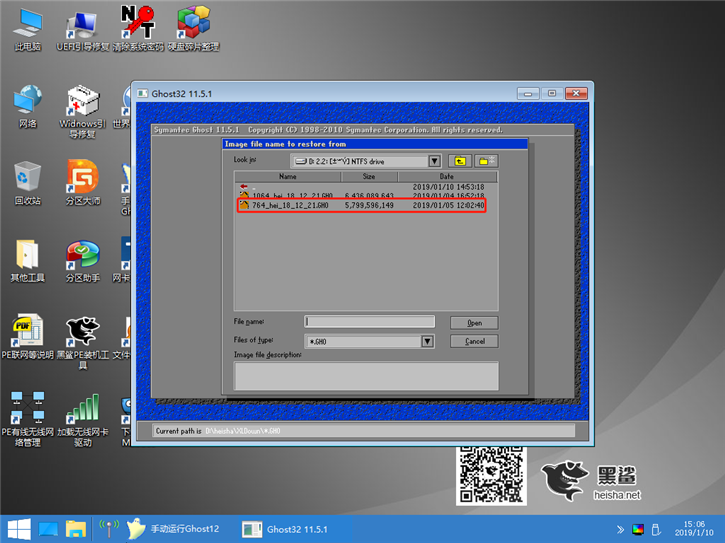Viewport: 725px width, 543px height.
Task: Open the 其他工具 folder icon
Action: 28,260
